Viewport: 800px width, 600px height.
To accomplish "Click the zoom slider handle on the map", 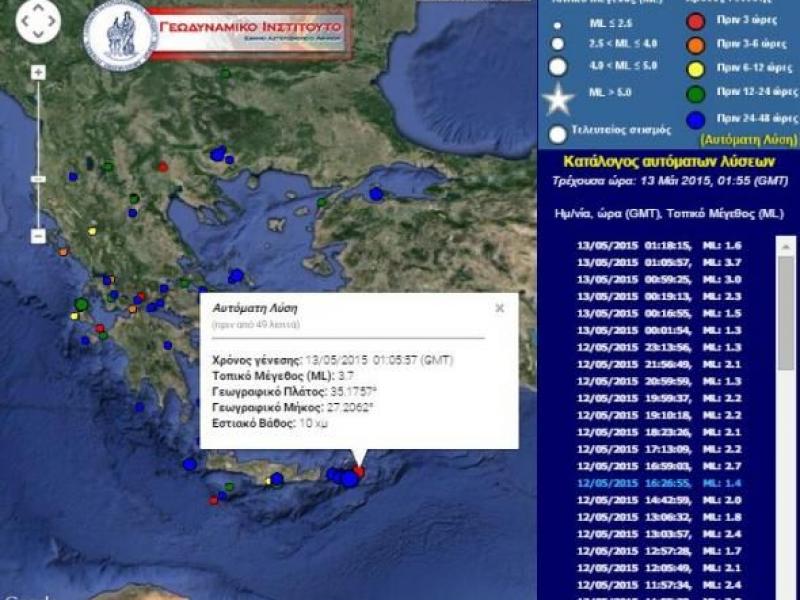I will click(x=37, y=177).
